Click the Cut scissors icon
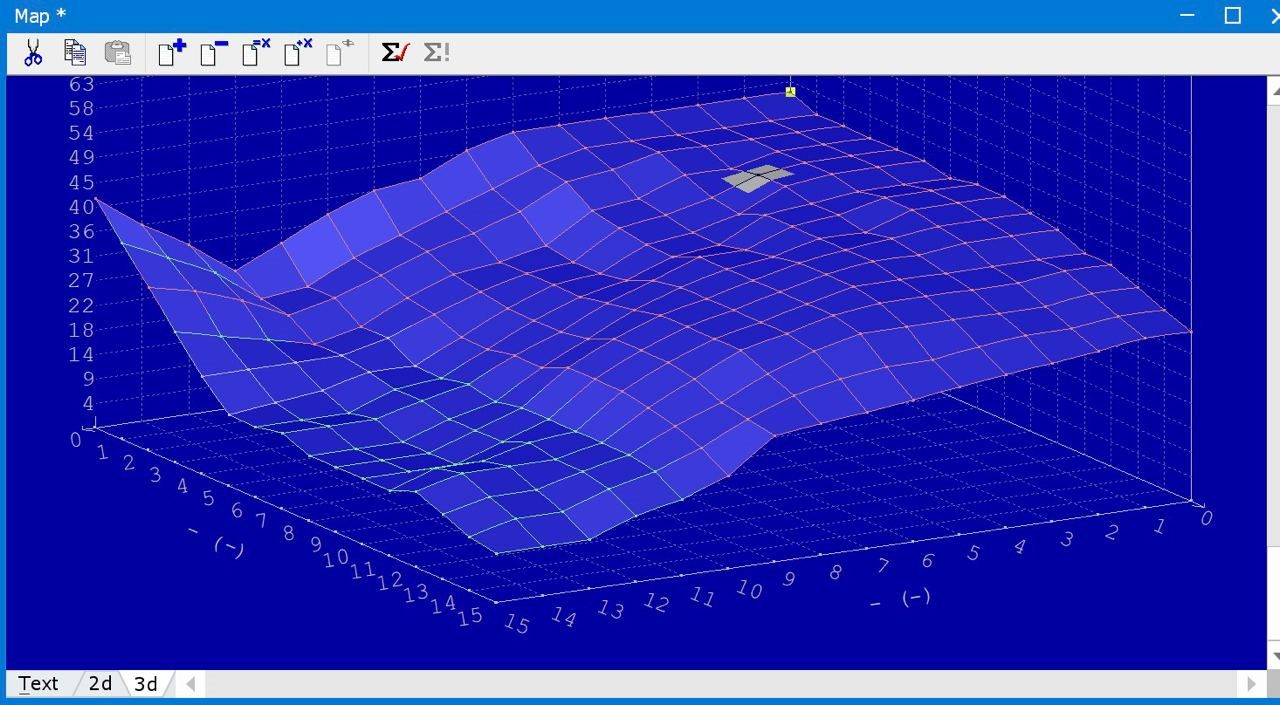Image resolution: width=1280 pixels, height=705 pixels. [33, 53]
